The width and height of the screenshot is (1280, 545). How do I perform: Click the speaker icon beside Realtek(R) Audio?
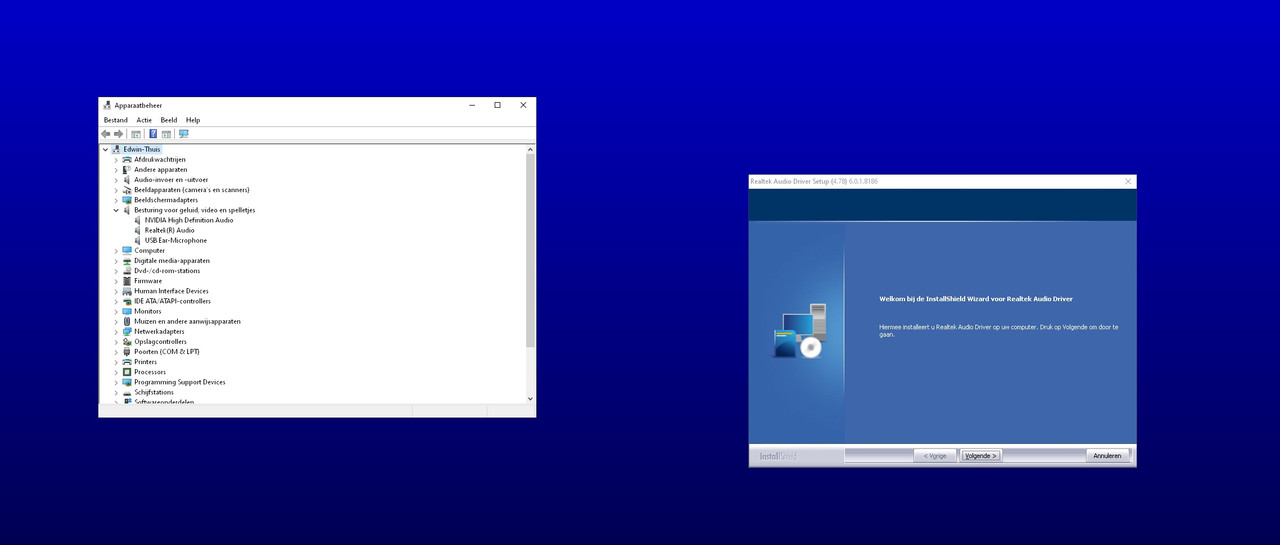[138, 230]
